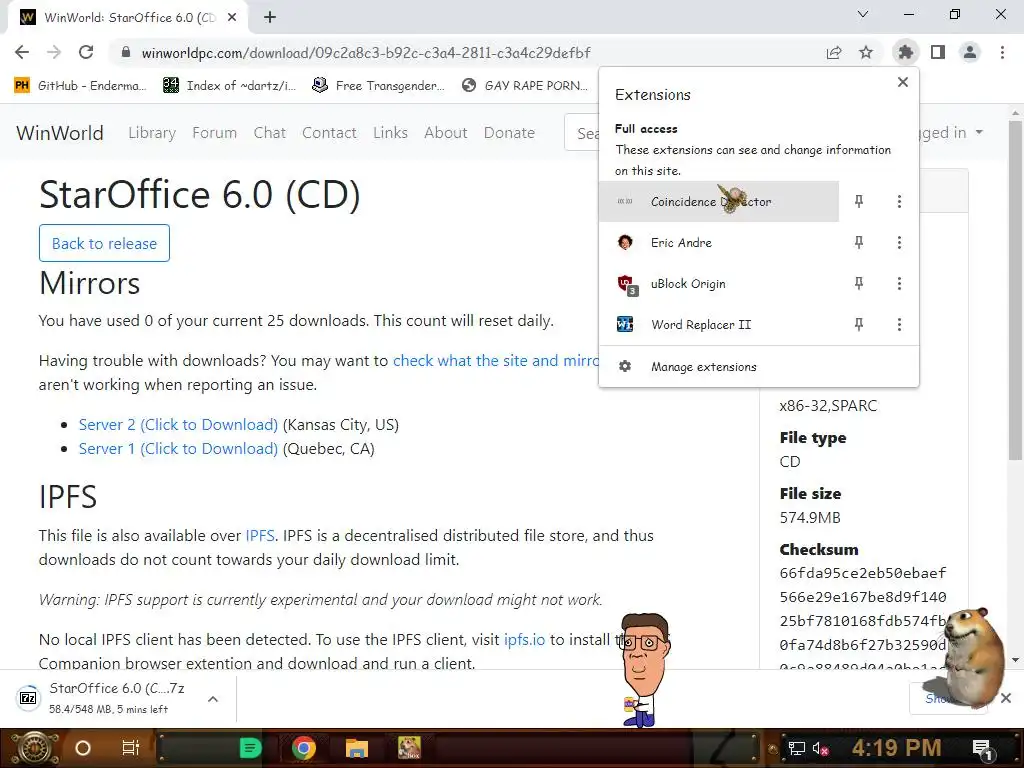Close the WinWorld StarOffice tab
This screenshot has width=1024, height=768.
pos(232,18)
